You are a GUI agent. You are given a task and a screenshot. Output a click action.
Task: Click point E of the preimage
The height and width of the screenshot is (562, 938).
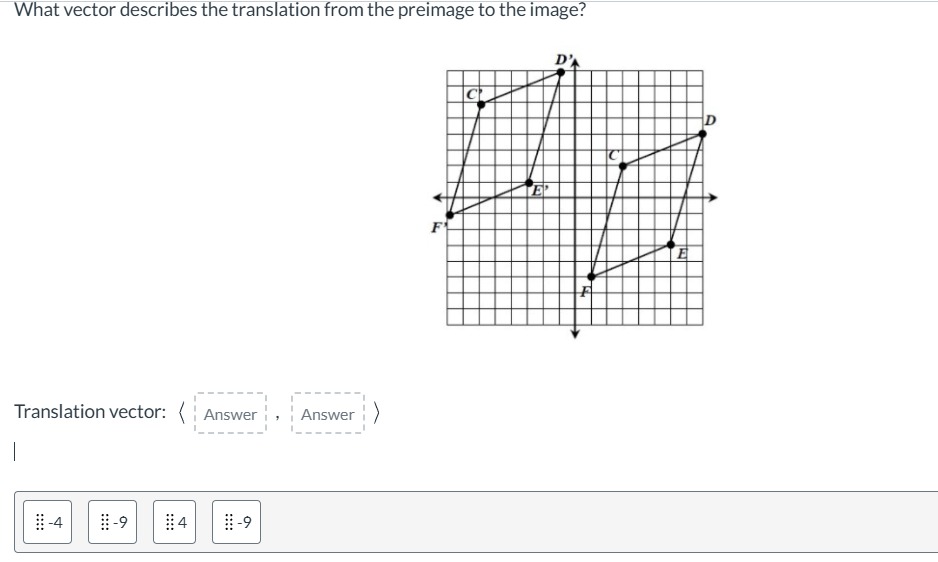[671, 244]
